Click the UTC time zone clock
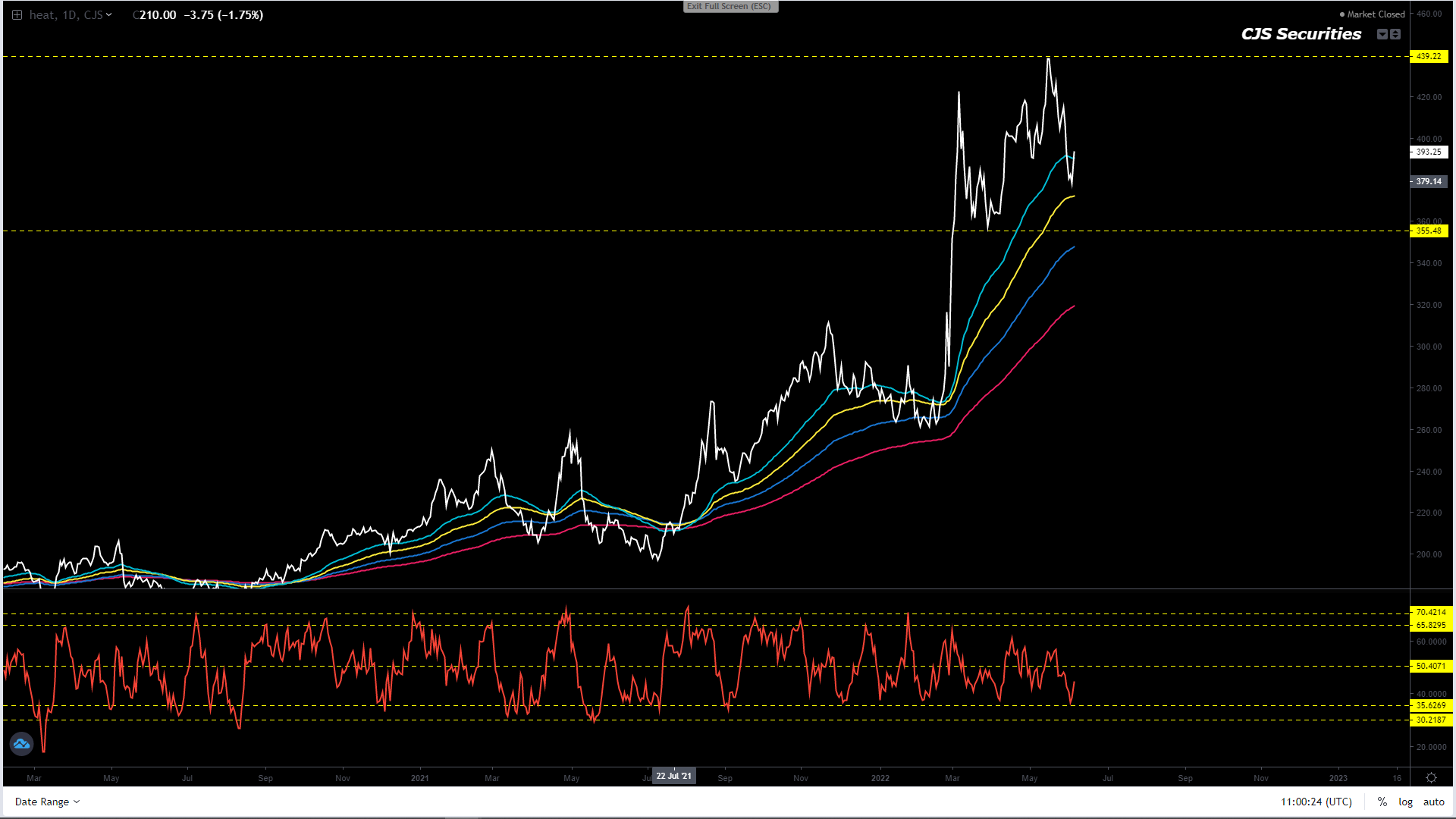The width and height of the screenshot is (1456, 819). coord(1316,802)
